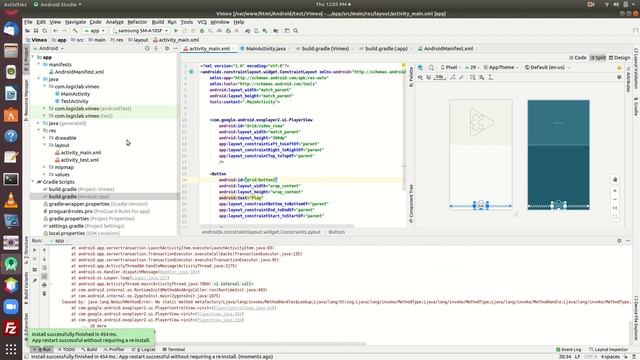Screen dimensions: 640x360
Task: Toggle autoconnect magnet in design toolbar
Action: pyautogui.click(x=429, y=77)
